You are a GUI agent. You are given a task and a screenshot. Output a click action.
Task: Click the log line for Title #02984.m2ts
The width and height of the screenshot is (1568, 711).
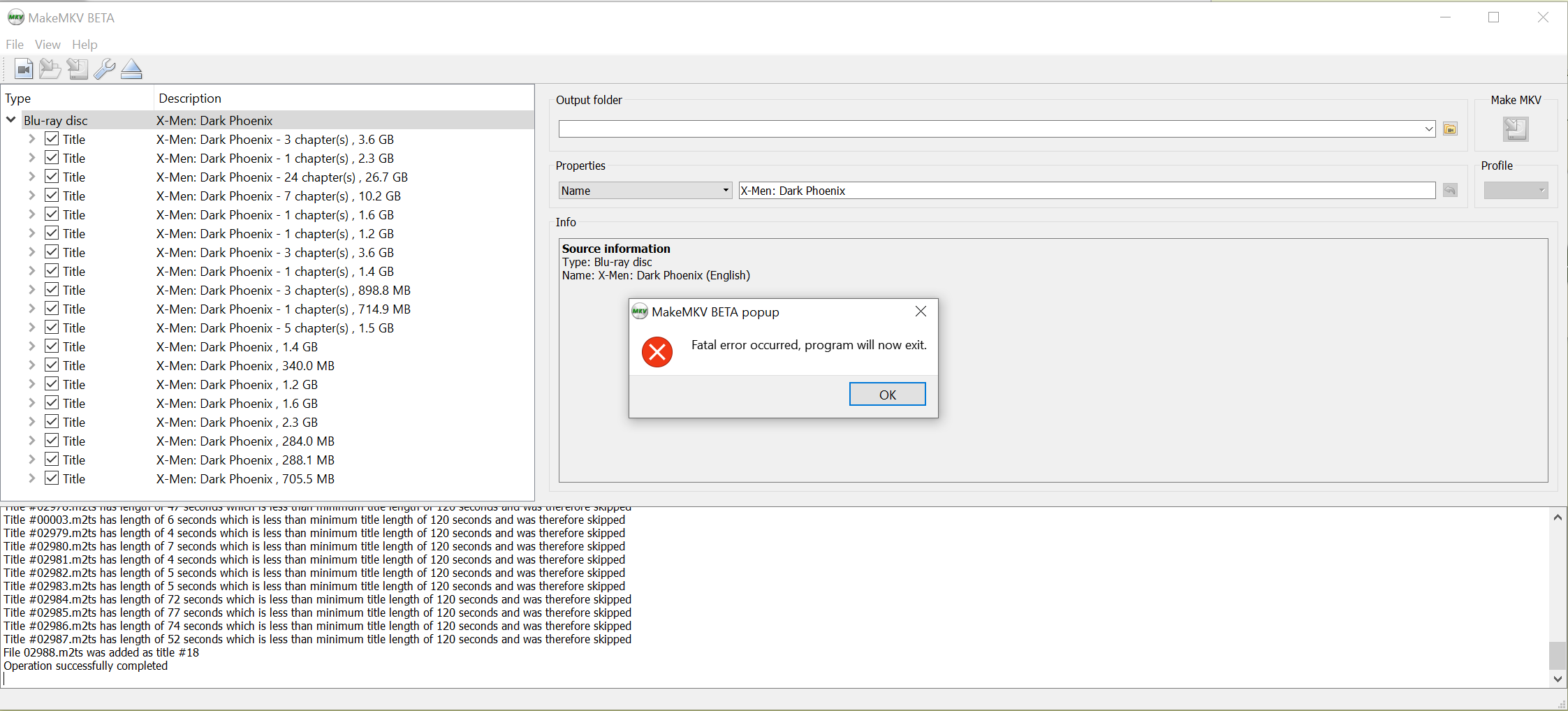317,599
